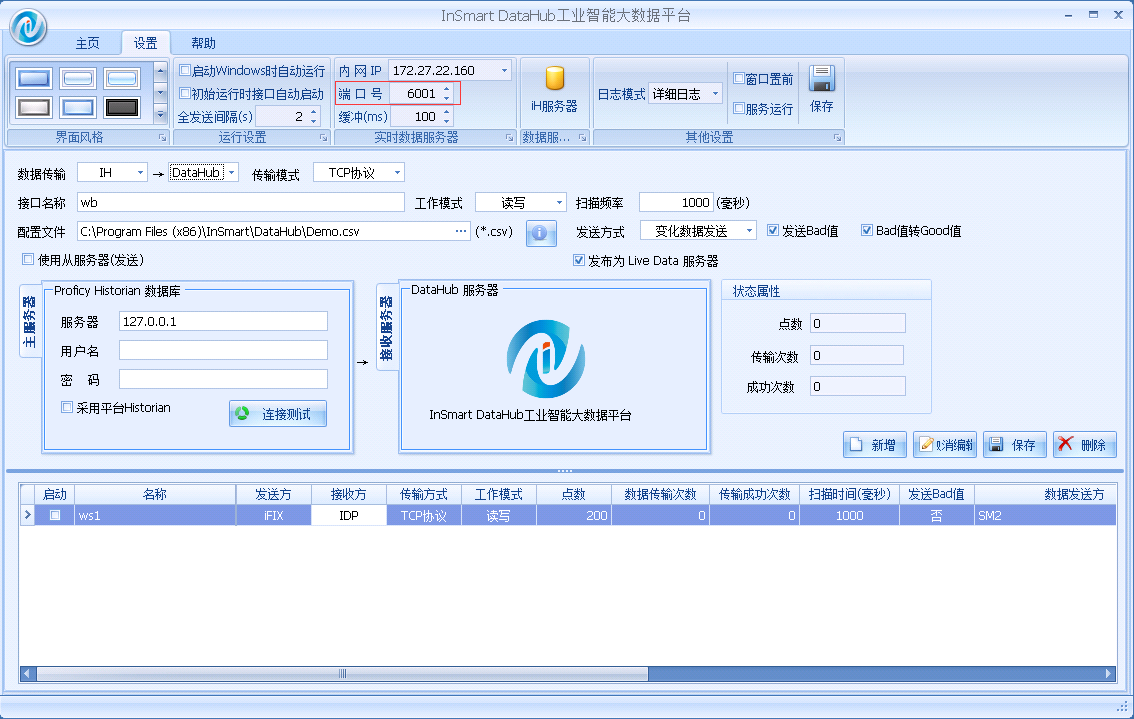Switch to the 主页 tab
This screenshot has height=719, width=1134.
pyautogui.click(x=88, y=43)
